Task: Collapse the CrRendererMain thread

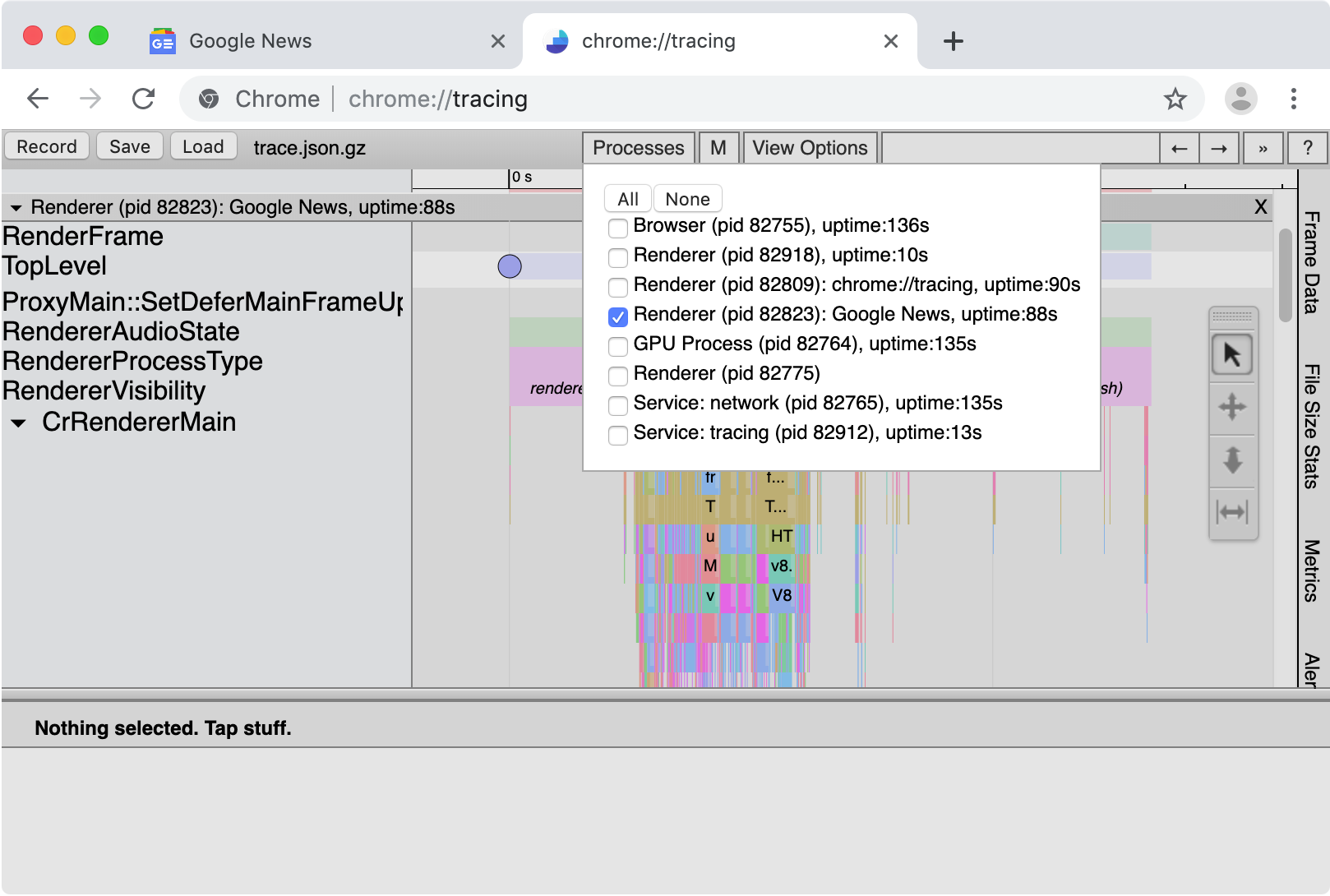Action: (18, 423)
